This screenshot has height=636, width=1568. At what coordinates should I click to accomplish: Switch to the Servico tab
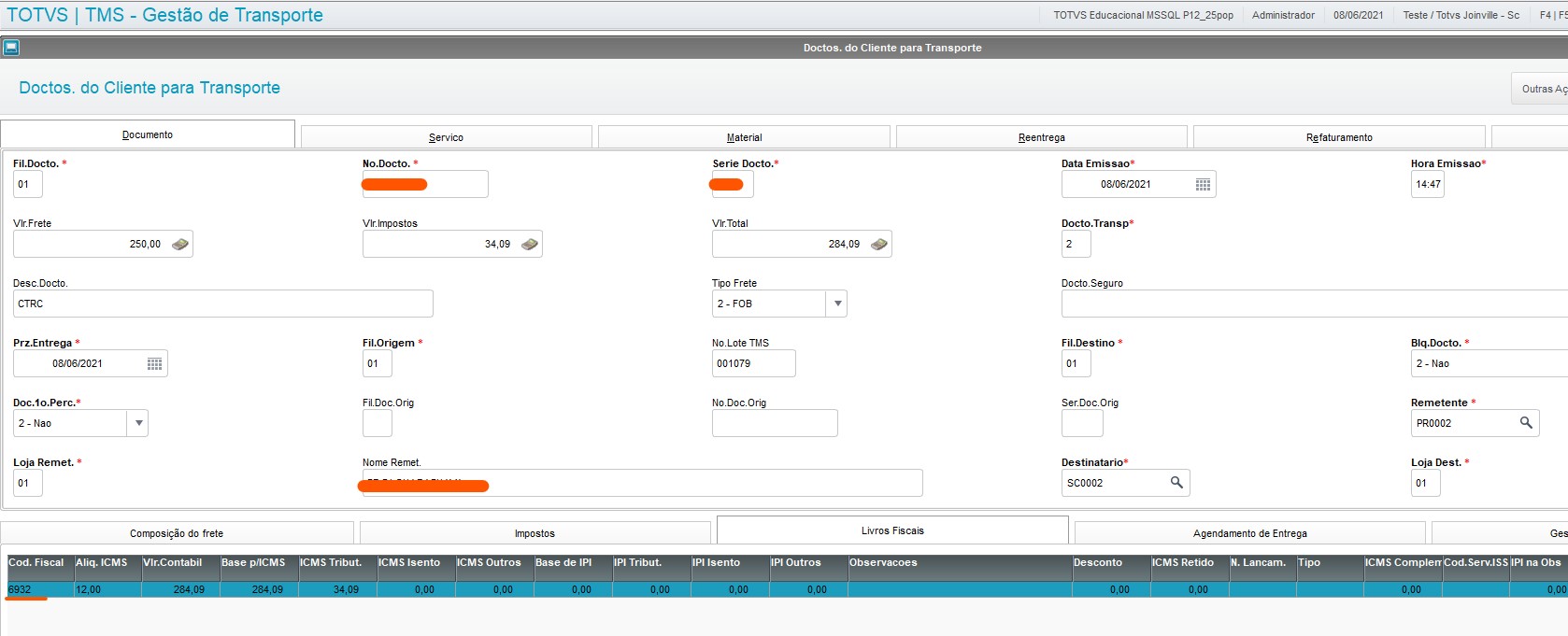(x=446, y=137)
